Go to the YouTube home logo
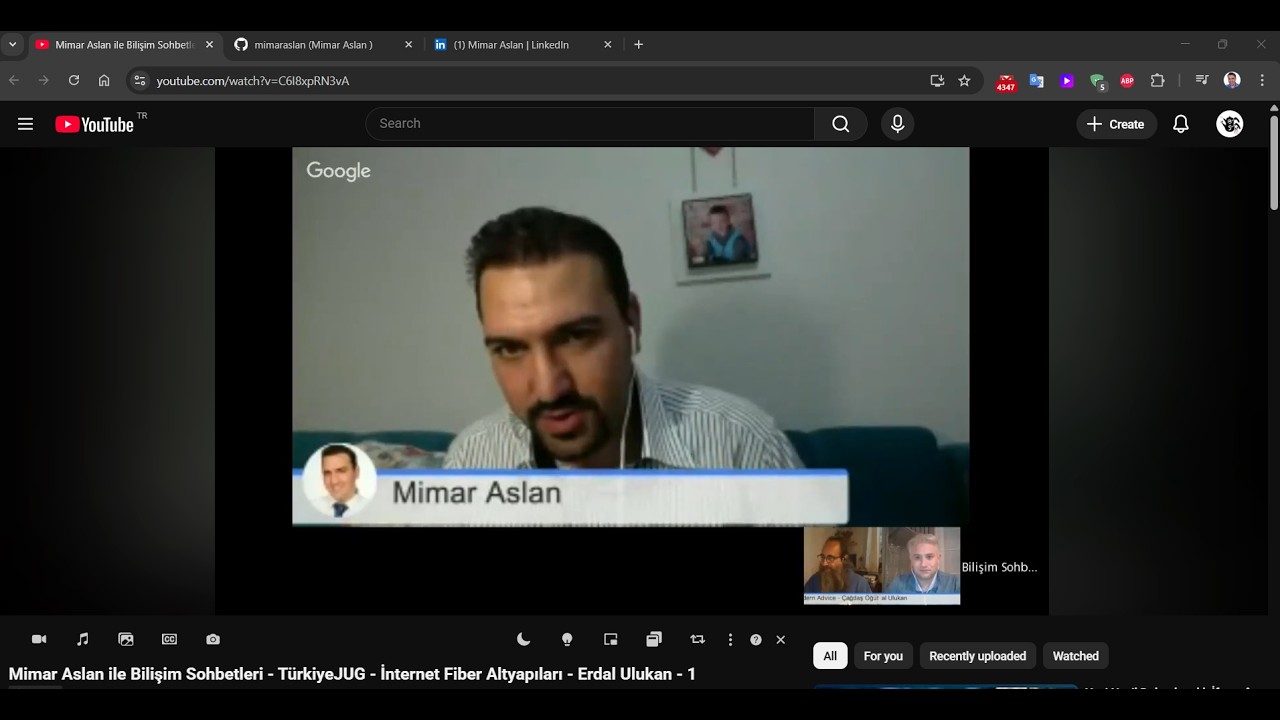 point(94,124)
